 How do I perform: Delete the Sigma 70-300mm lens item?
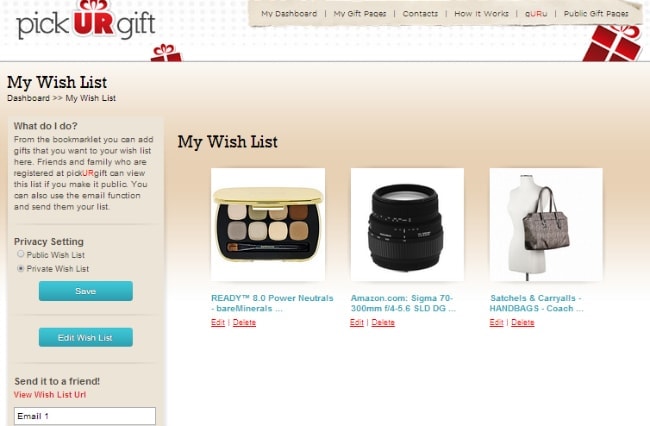[383, 322]
